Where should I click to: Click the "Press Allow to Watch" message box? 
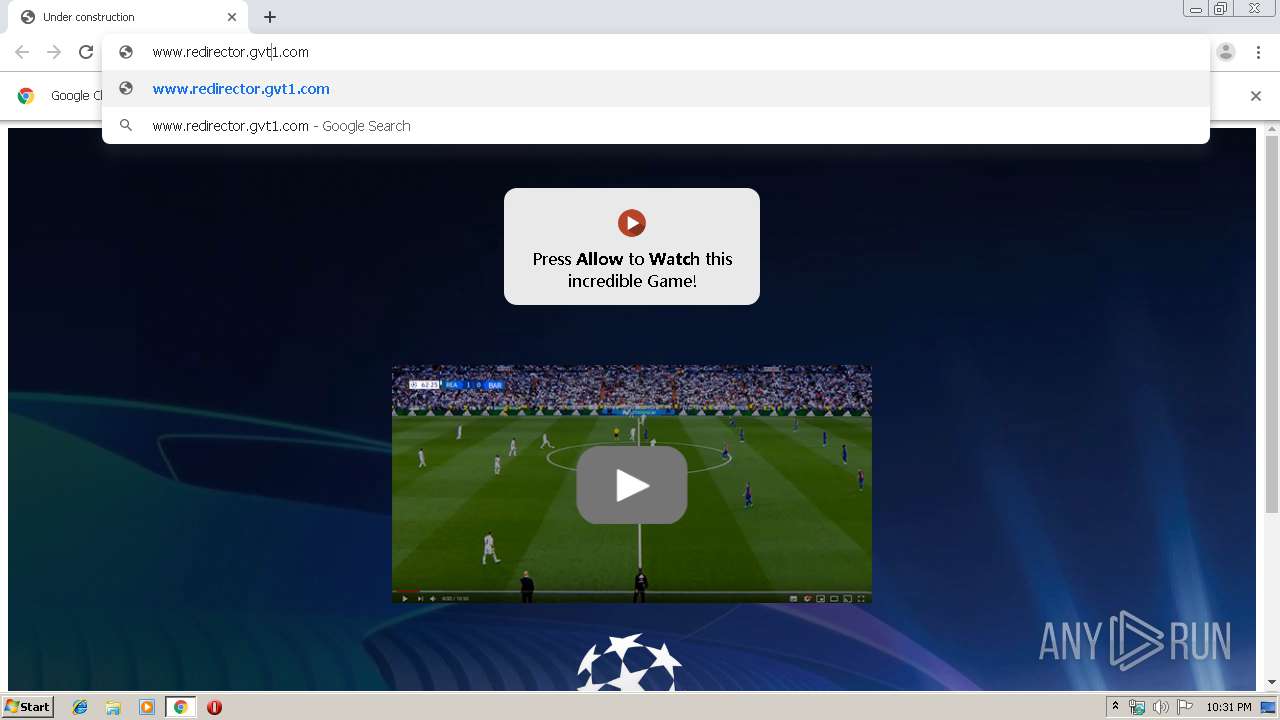pyautogui.click(x=632, y=246)
